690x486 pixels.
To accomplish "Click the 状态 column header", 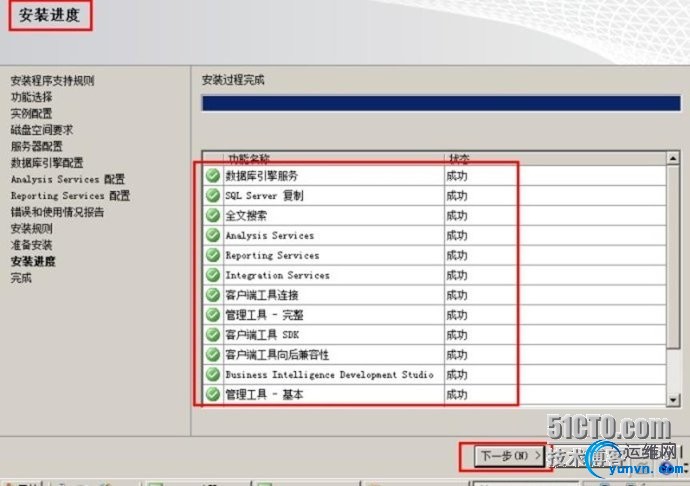I will click(x=459, y=158).
